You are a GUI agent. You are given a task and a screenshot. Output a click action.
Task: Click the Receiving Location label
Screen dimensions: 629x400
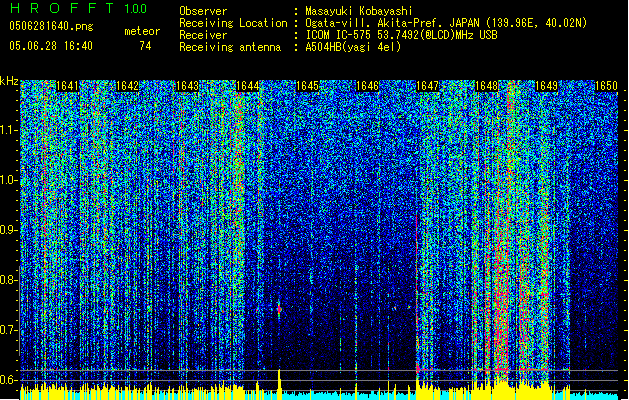click(233, 23)
